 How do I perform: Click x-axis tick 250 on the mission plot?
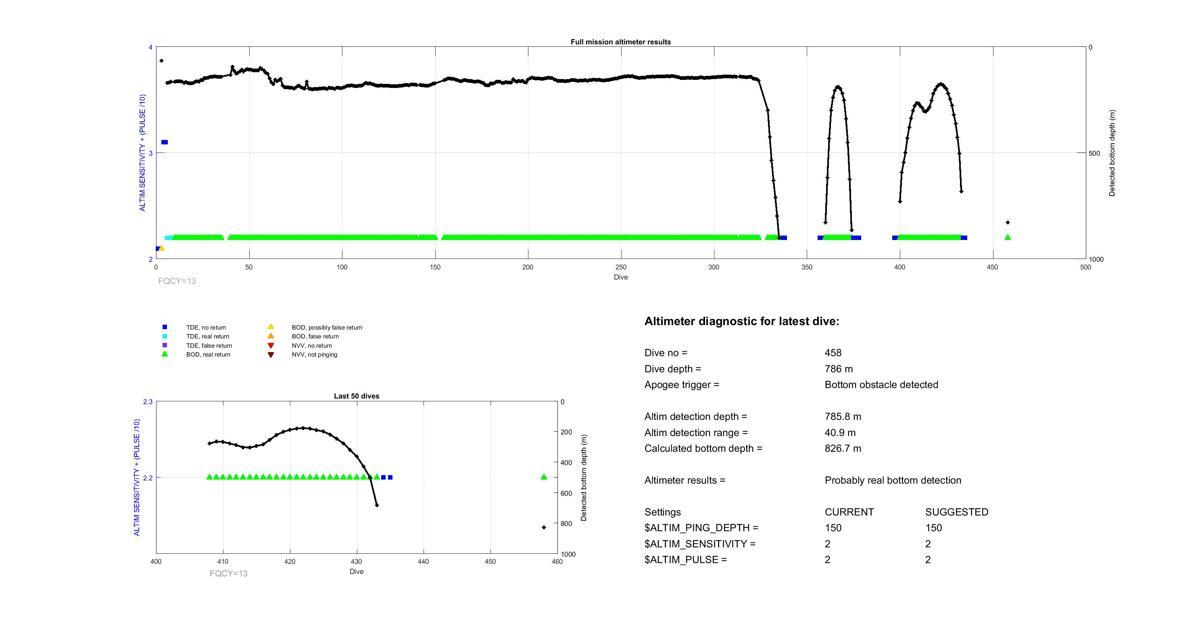pyautogui.click(x=621, y=267)
